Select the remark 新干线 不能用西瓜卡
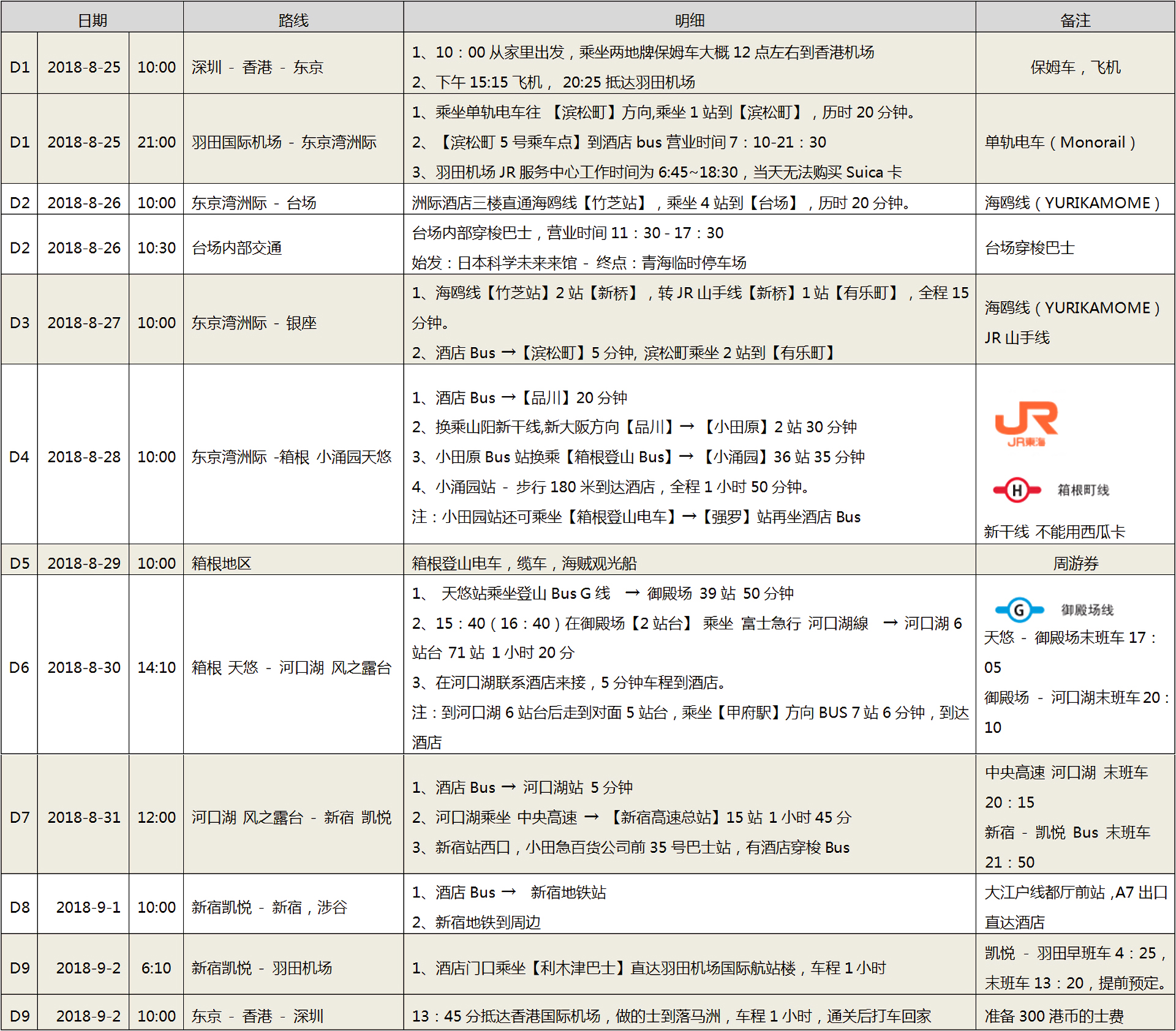1176x1031 pixels. point(1055,532)
